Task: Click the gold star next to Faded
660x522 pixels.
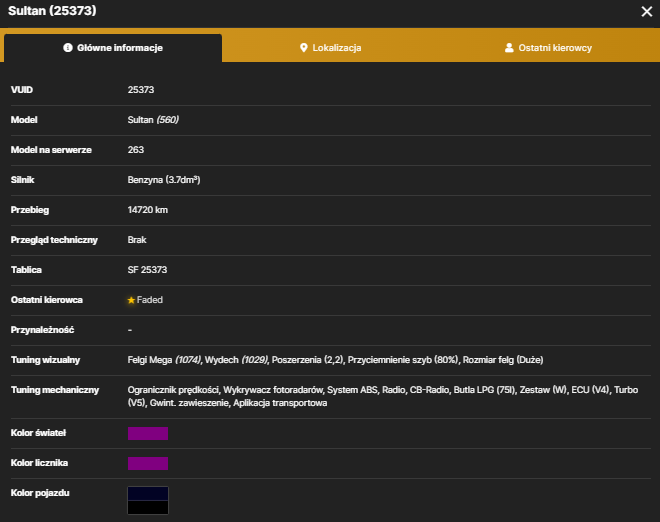Action: 131,300
